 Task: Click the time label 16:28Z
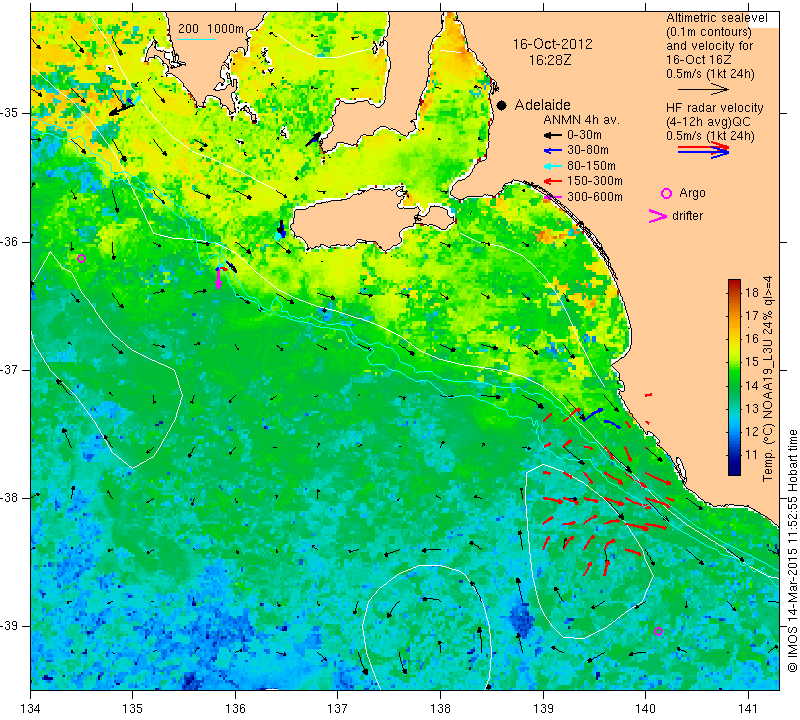coord(550,60)
